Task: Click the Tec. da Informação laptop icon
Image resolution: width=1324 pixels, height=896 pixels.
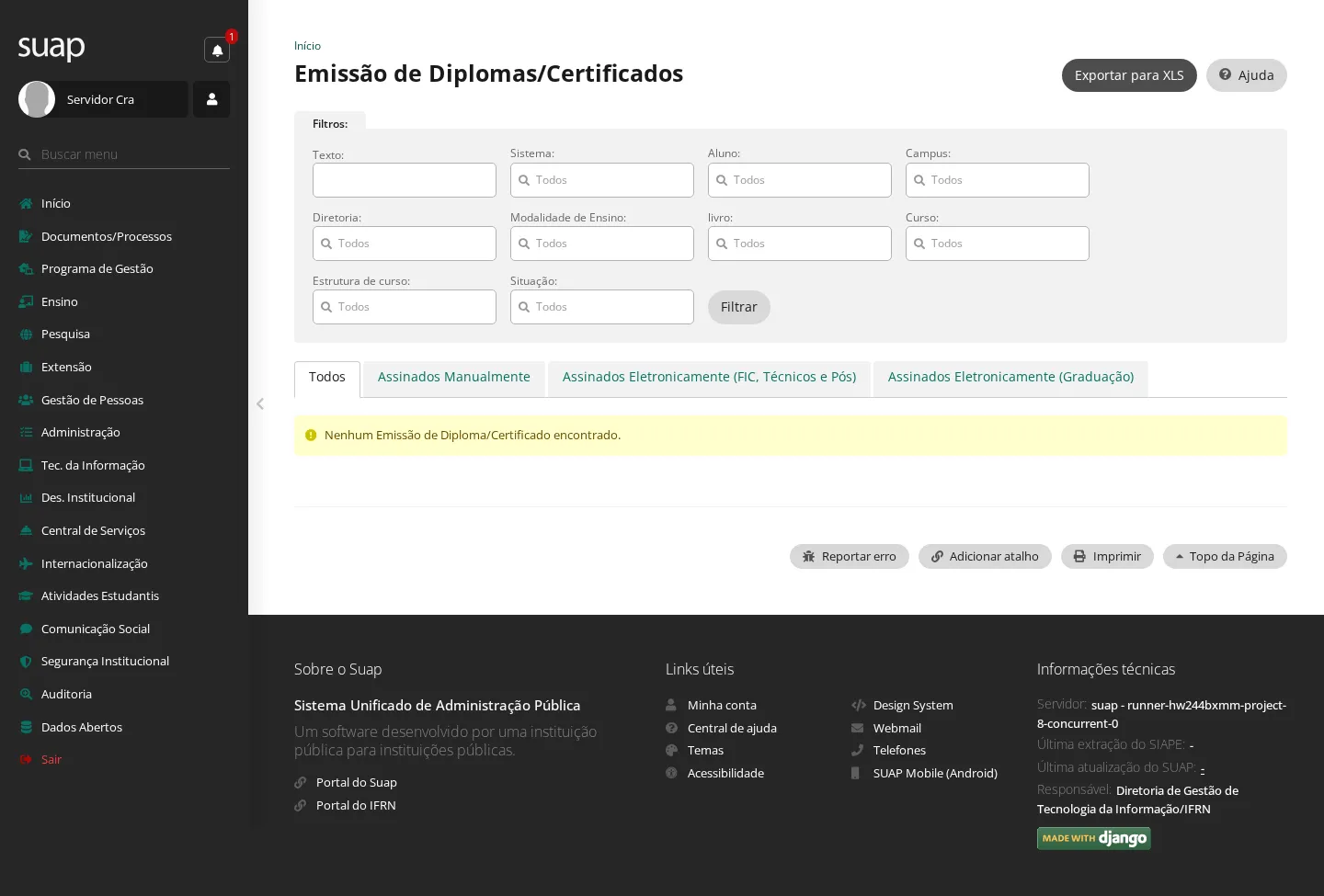Action: point(26,465)
